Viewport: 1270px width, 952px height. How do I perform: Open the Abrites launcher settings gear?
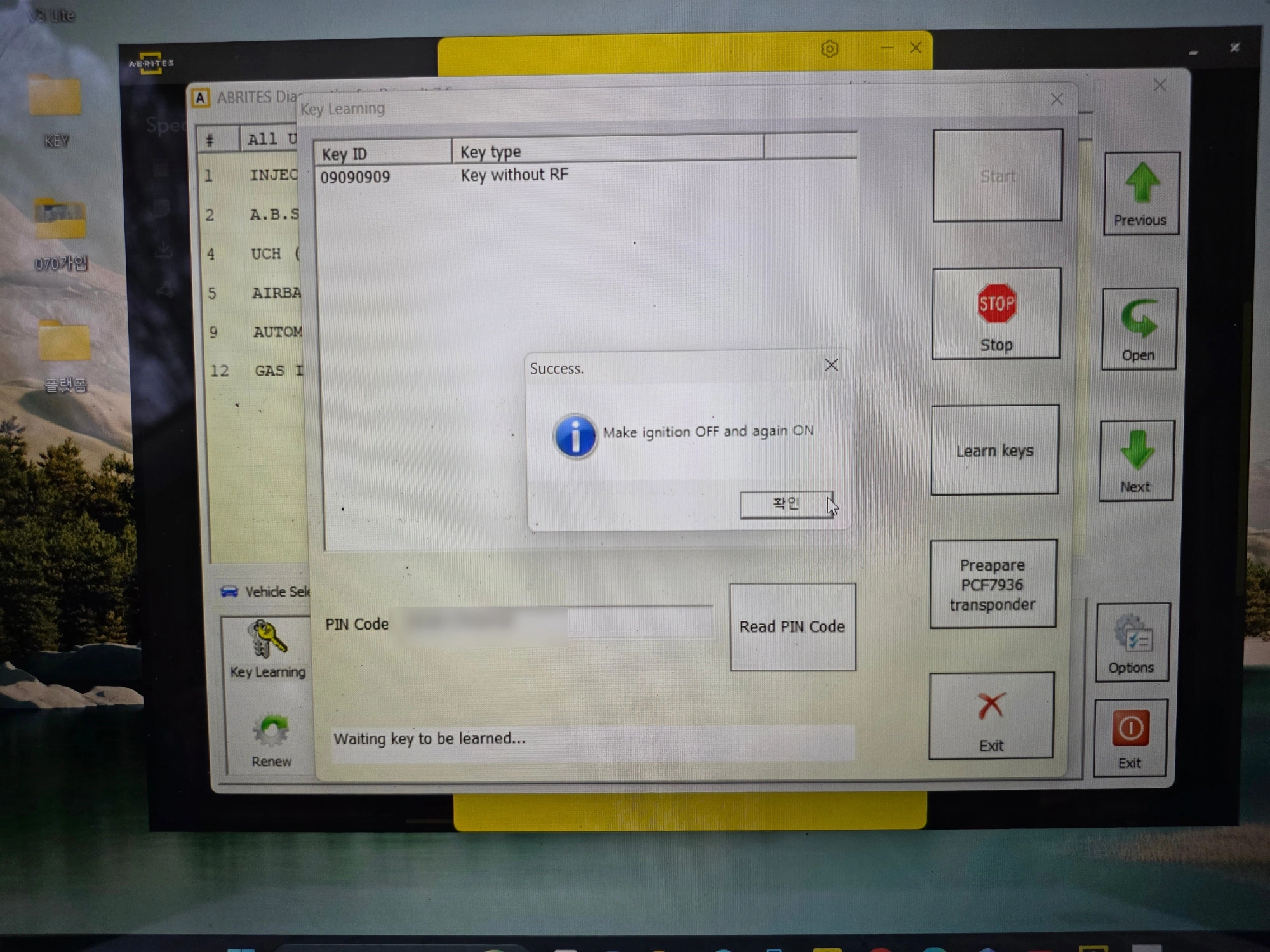[x=829, y=49]
